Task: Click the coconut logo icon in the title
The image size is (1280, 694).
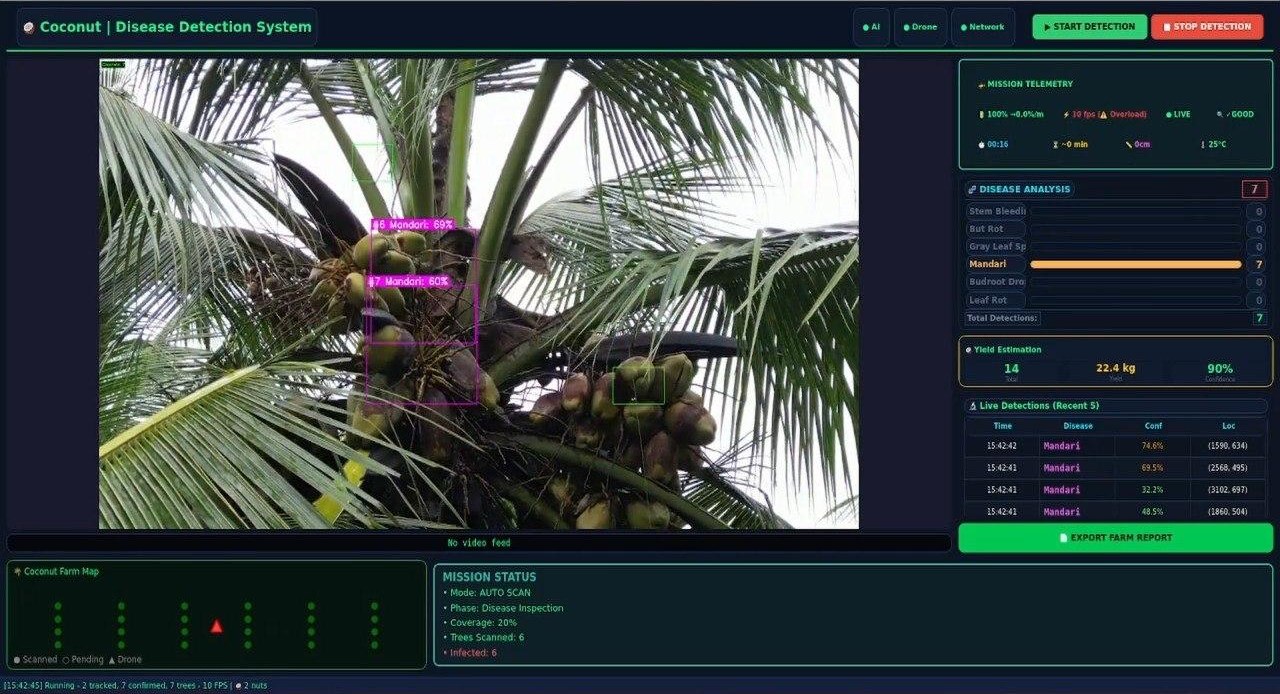Action: click(29, 28)
